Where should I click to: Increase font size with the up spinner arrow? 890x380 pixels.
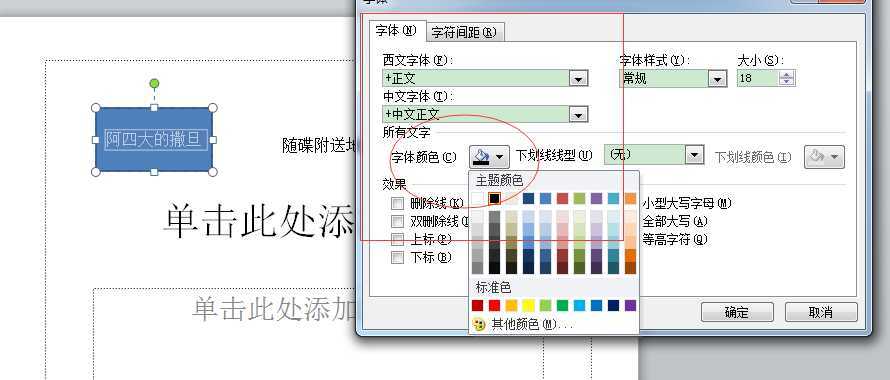(787, 75)
